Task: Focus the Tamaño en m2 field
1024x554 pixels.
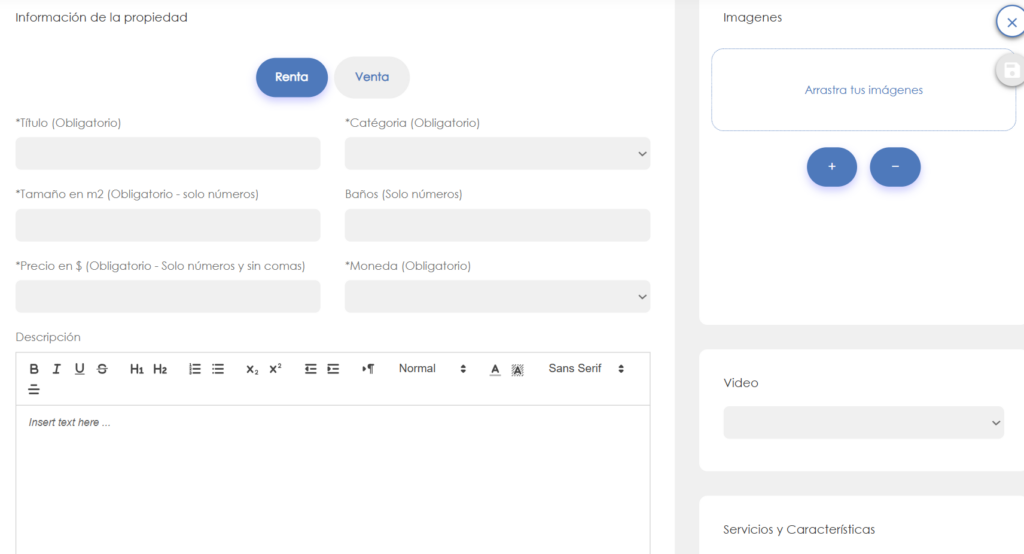Action: (168, 225)
